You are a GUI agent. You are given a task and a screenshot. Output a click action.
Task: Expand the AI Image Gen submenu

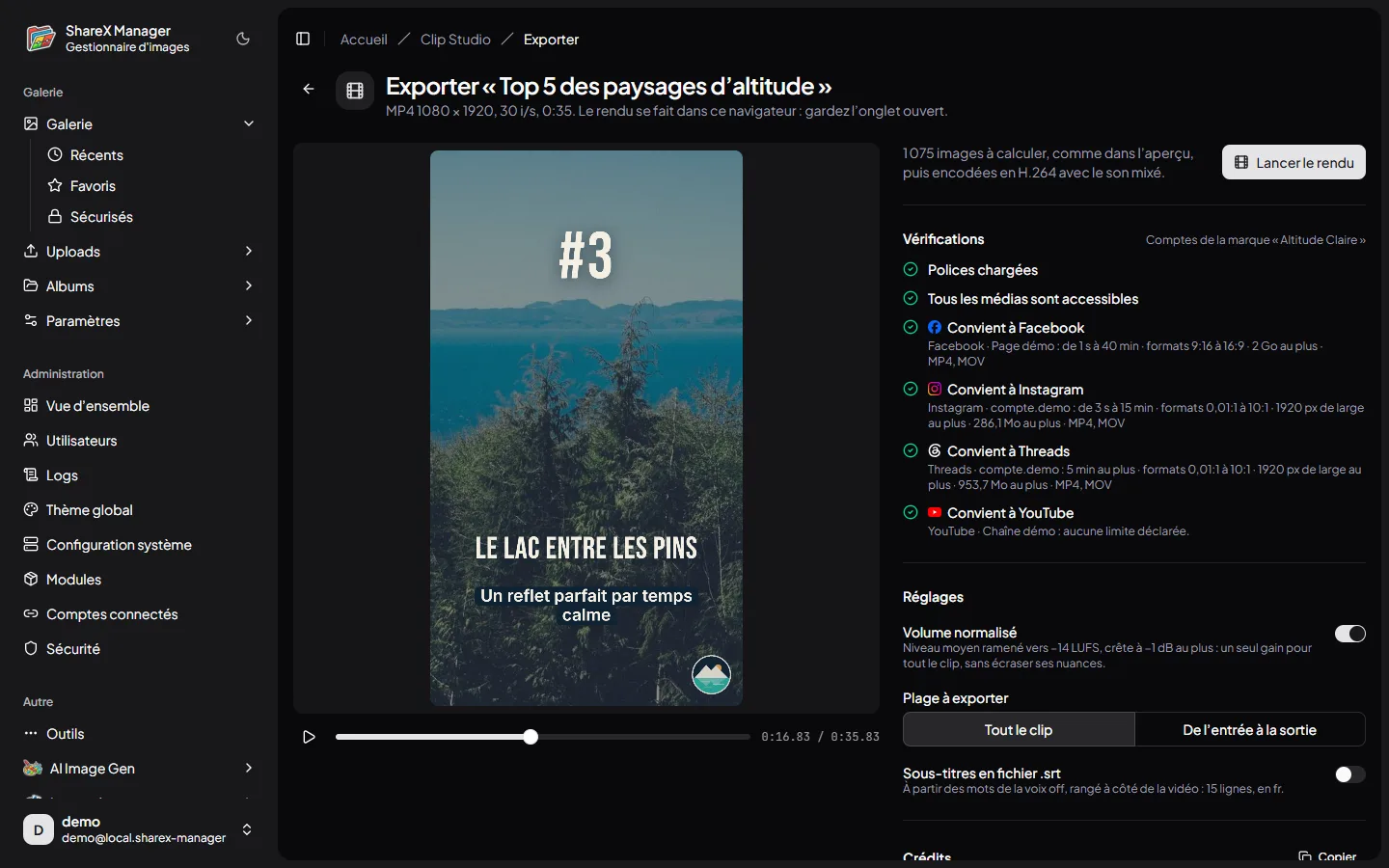point(249,768)
